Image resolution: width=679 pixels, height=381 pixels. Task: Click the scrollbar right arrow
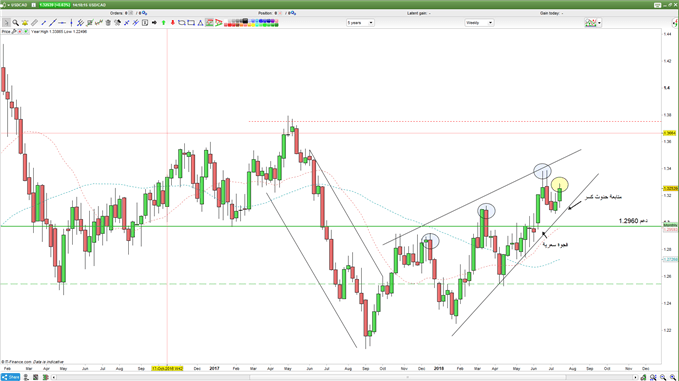click(635, 378)
